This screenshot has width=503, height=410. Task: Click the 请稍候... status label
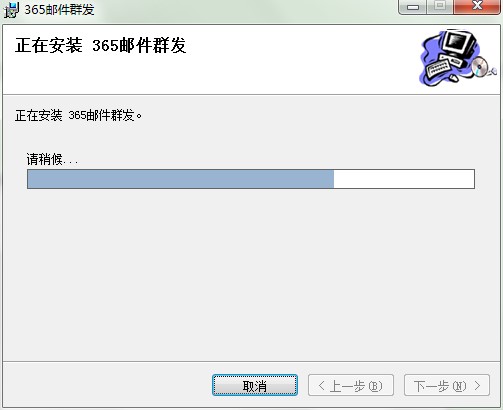pyautogui.click(x=52, y=159)
